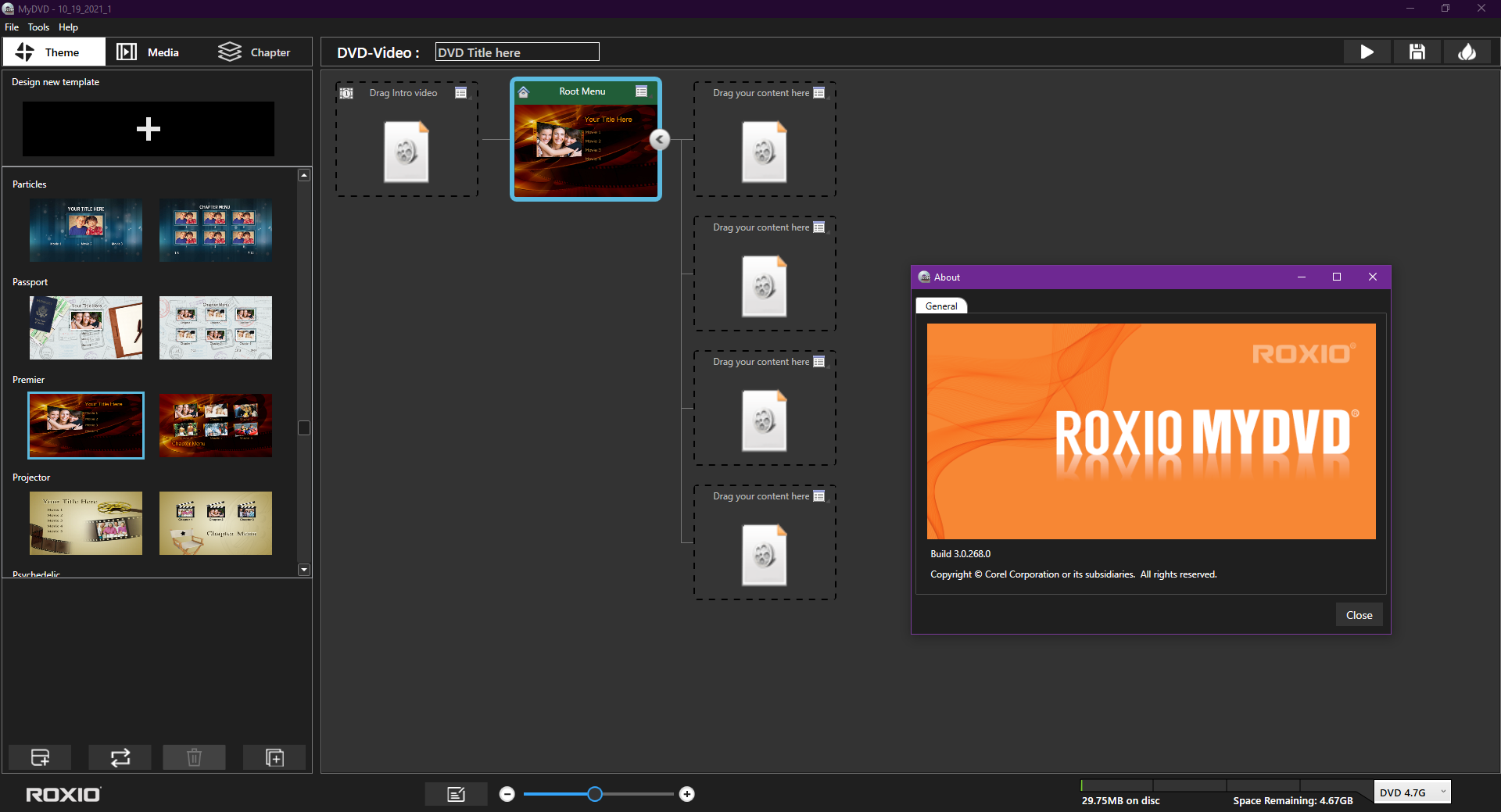Viewport: 1501px width, 812px height.
Task: Select the Premier title menu thumbnail
Action: (86, 425)
